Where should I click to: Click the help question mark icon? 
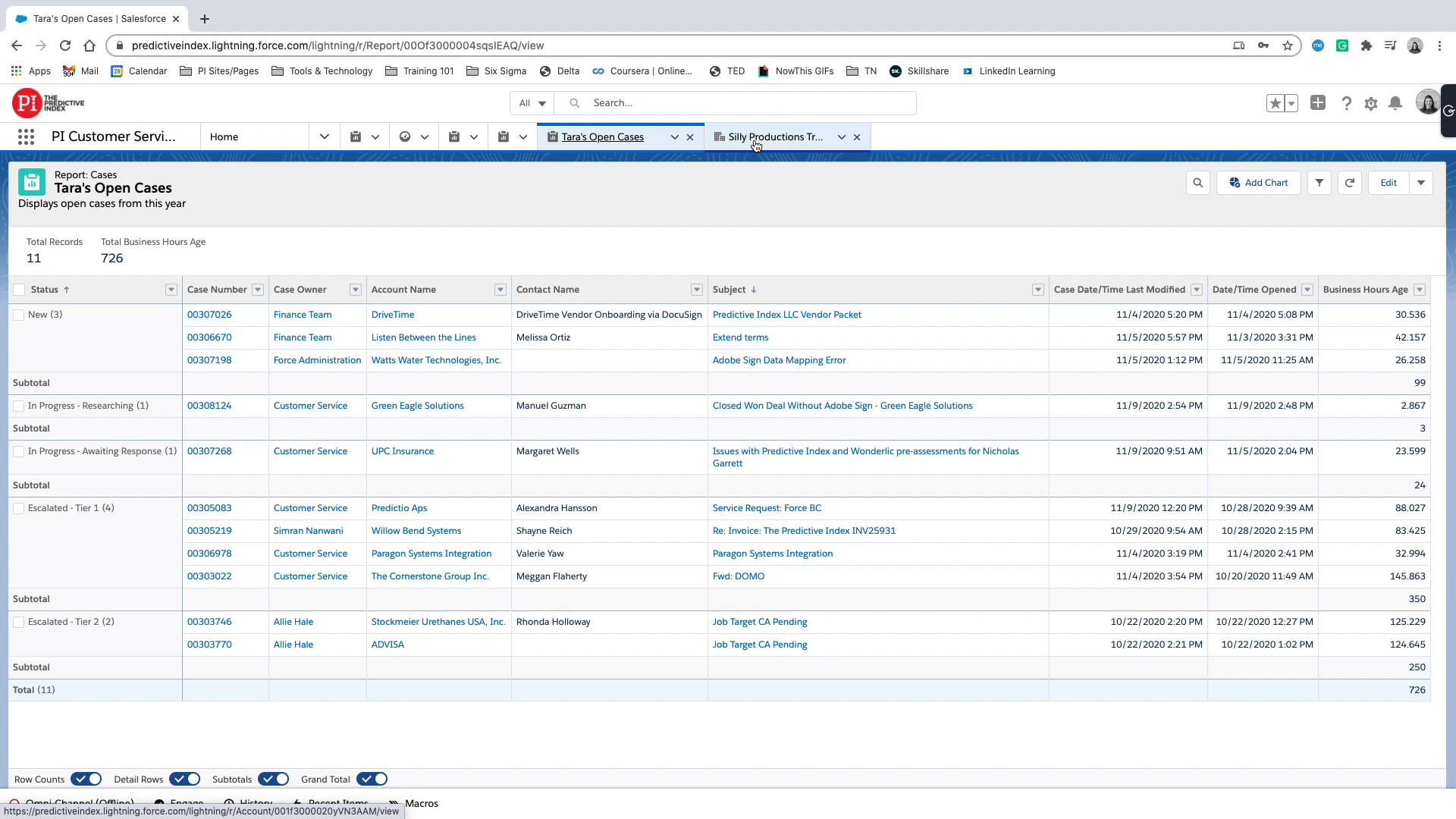(1347, 103)
